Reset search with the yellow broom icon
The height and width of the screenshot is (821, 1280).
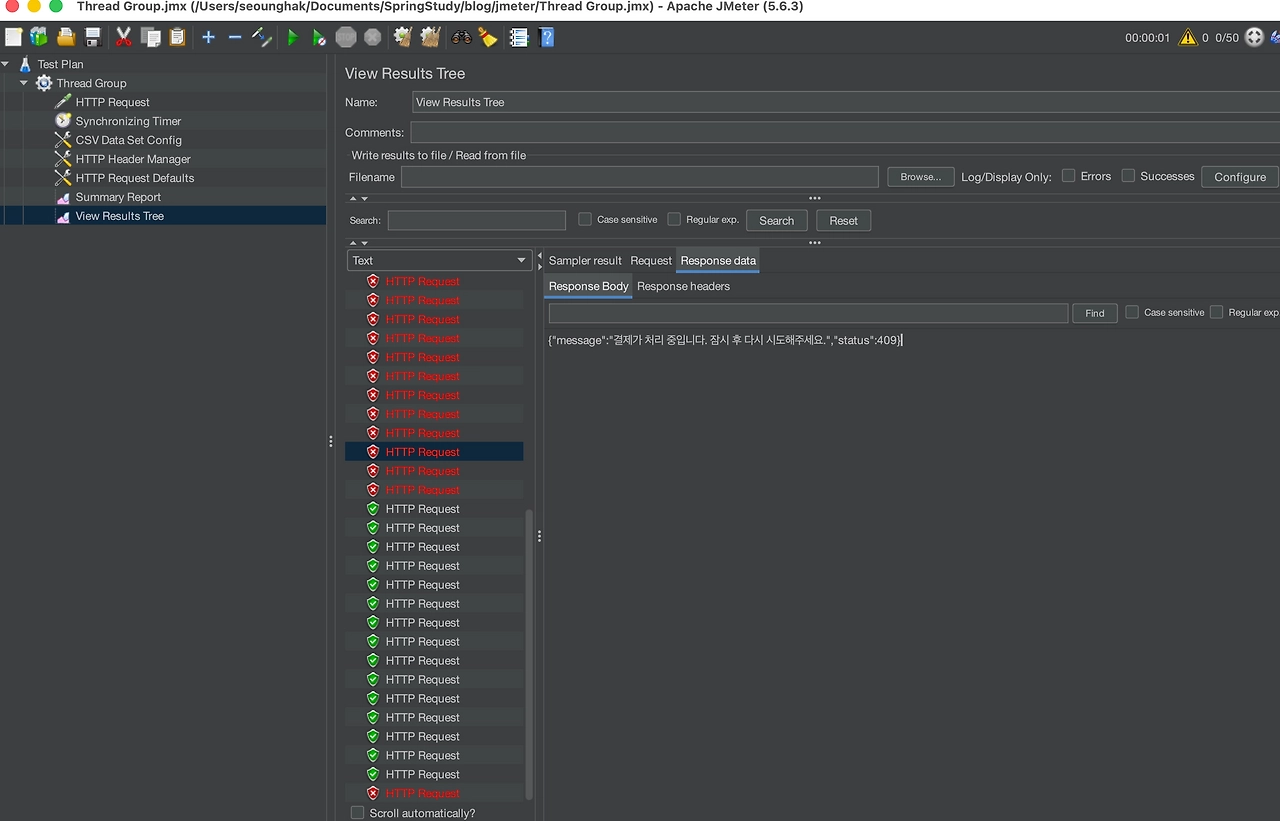click(x=488, y=37)
